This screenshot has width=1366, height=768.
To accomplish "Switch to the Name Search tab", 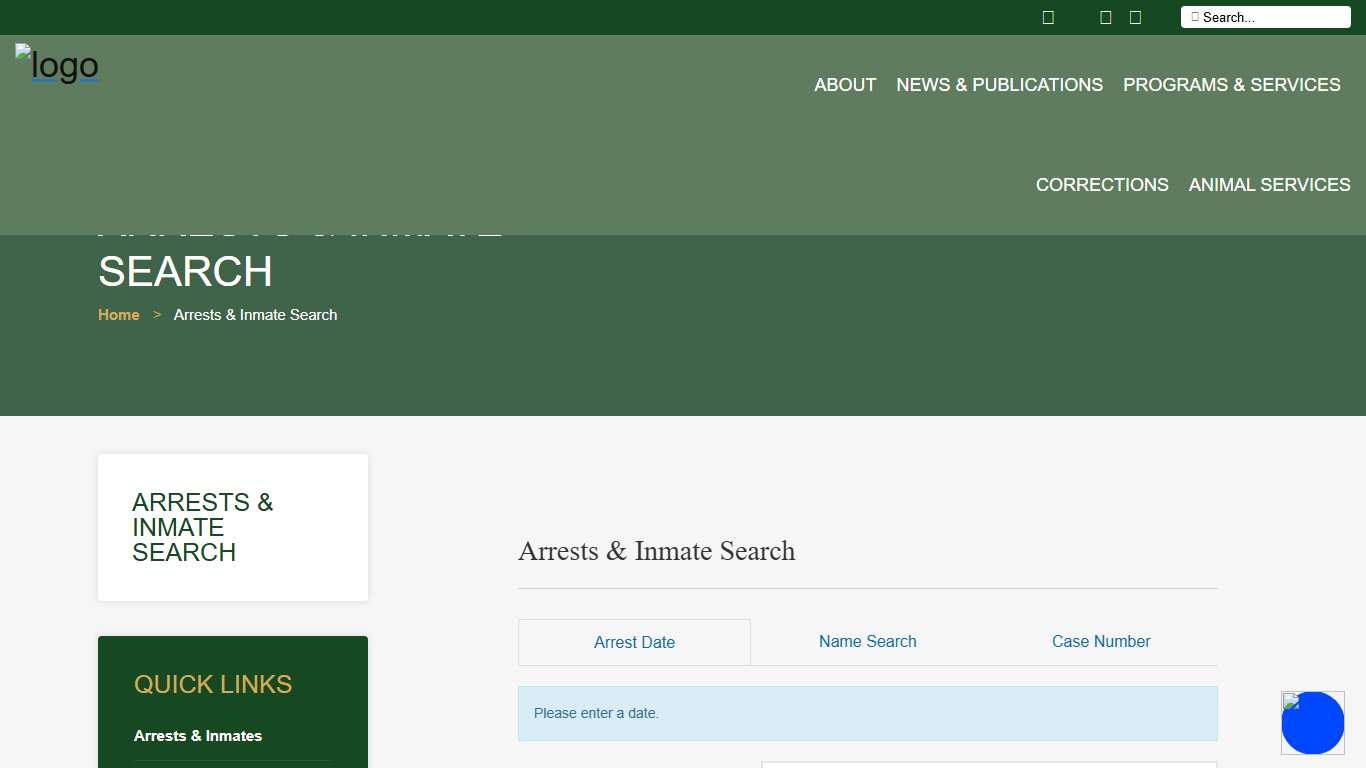I will click(867, 642).
